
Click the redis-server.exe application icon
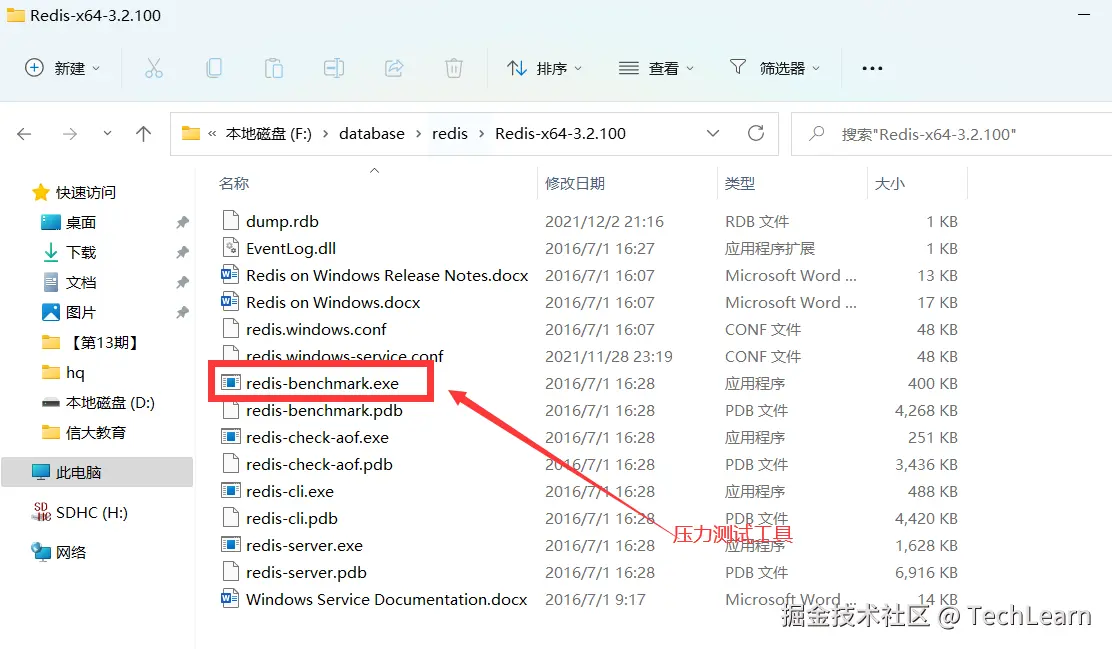(x=230, y=545)
